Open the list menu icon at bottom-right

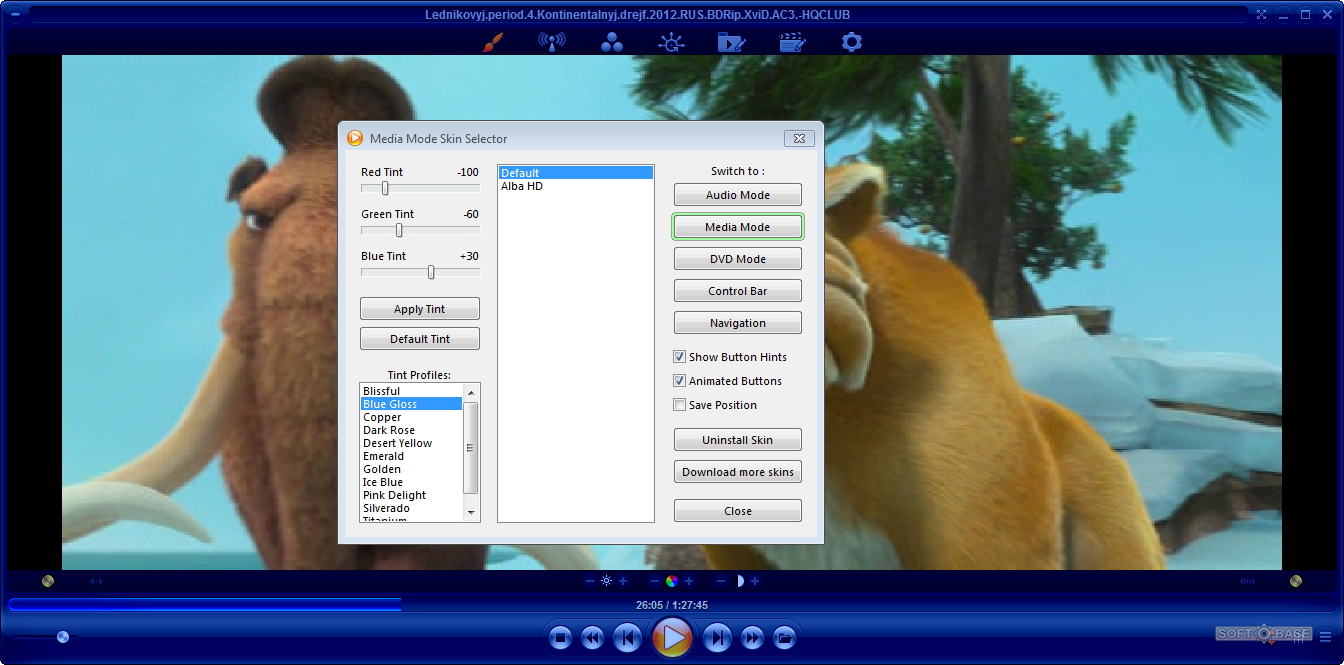click(x=1325, y=635)
